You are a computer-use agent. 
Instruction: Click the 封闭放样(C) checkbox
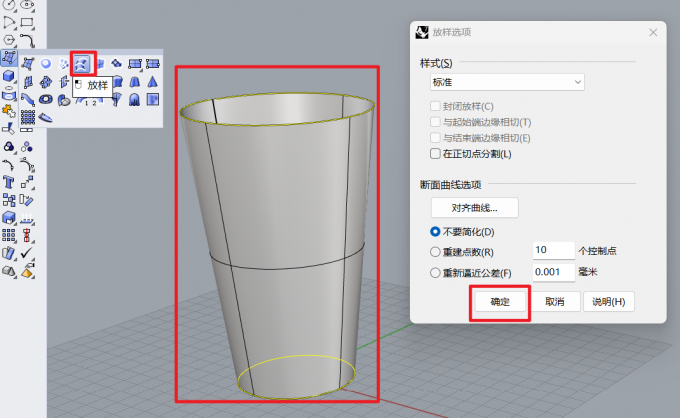[435, 106]
